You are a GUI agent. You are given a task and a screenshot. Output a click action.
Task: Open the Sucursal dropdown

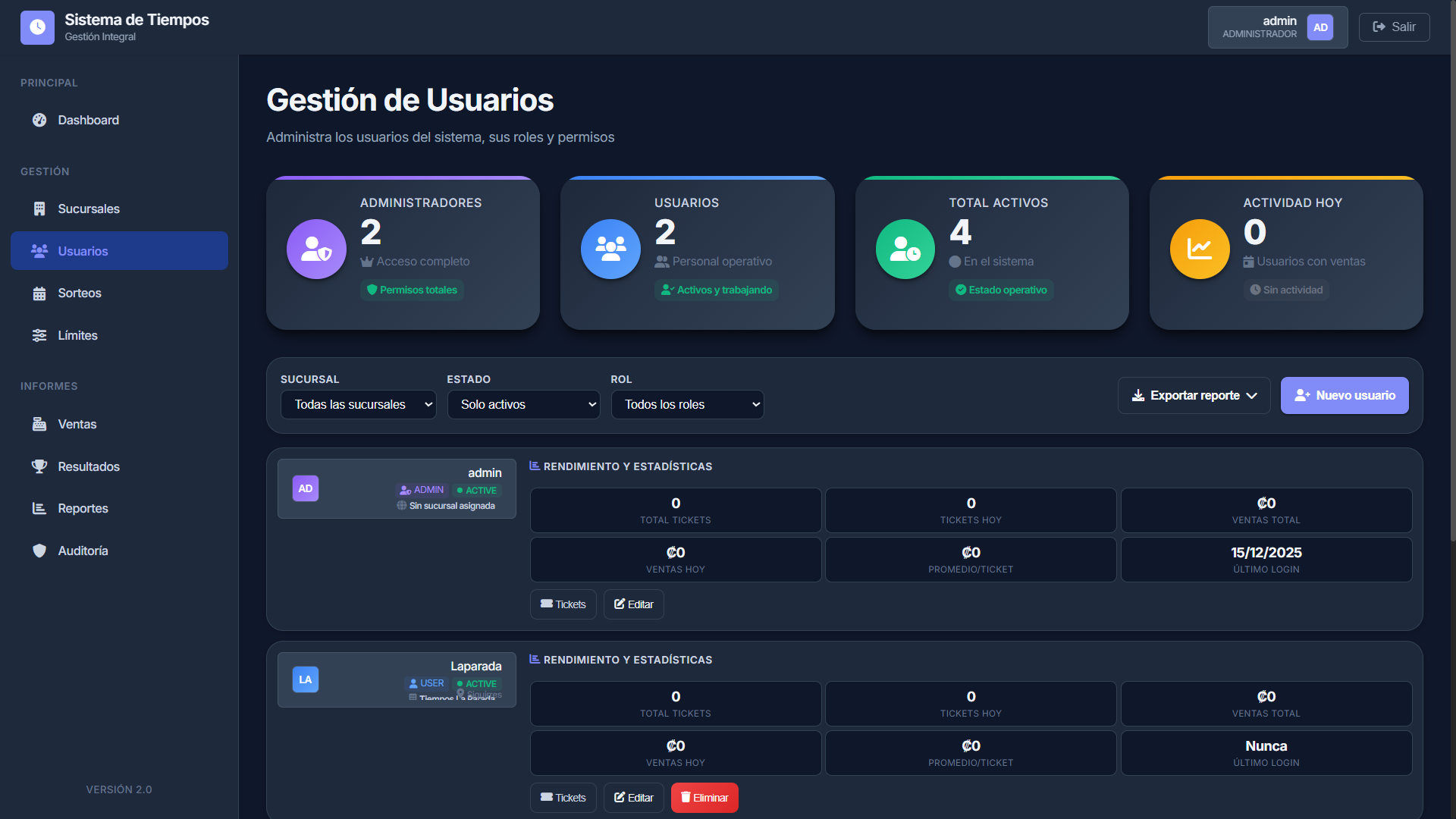[x=358, y=404]
